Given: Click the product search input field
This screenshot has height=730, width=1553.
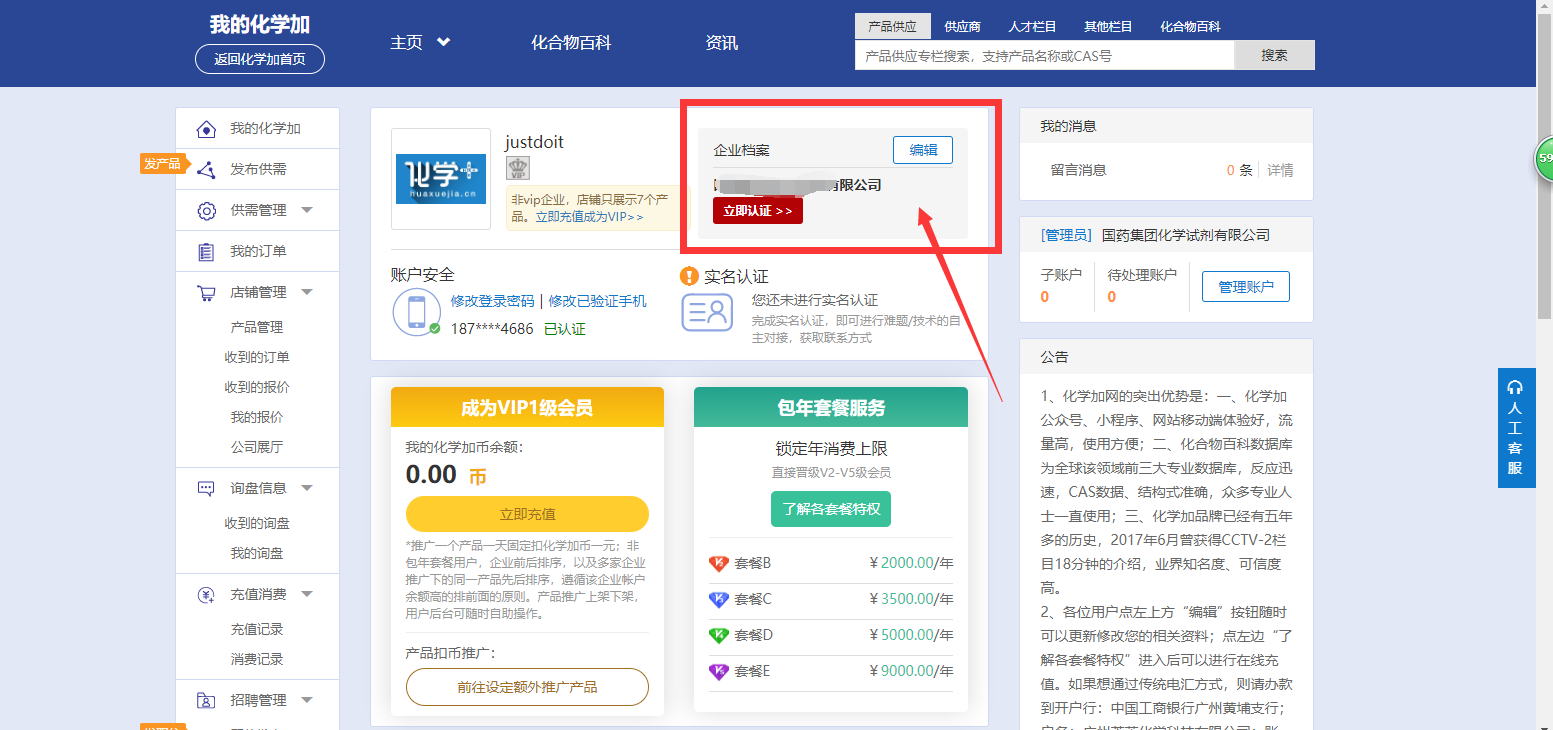Looking at the screenshot, I should point(1044,56).
